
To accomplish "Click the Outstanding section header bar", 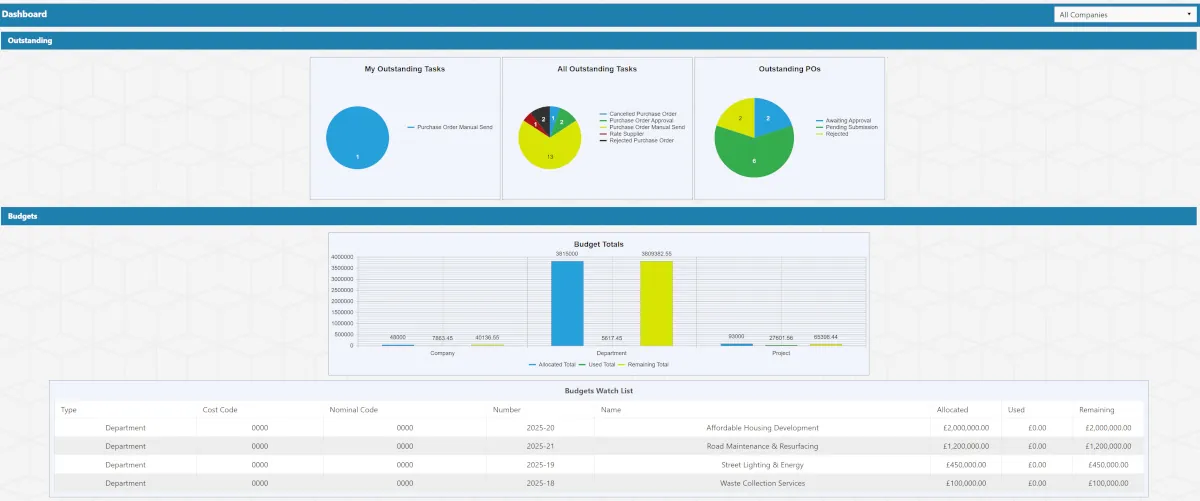I will click(x=598, y=41).
